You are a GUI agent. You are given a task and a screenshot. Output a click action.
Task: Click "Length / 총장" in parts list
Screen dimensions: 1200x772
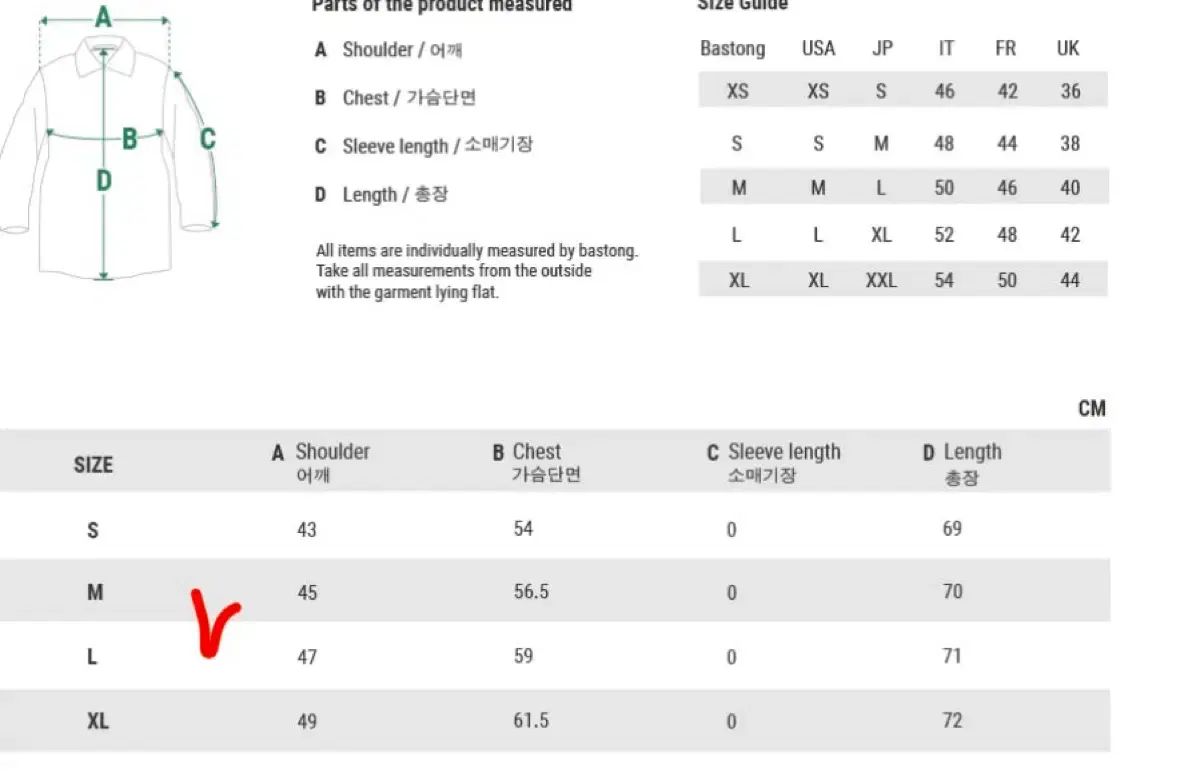[395, 195]
